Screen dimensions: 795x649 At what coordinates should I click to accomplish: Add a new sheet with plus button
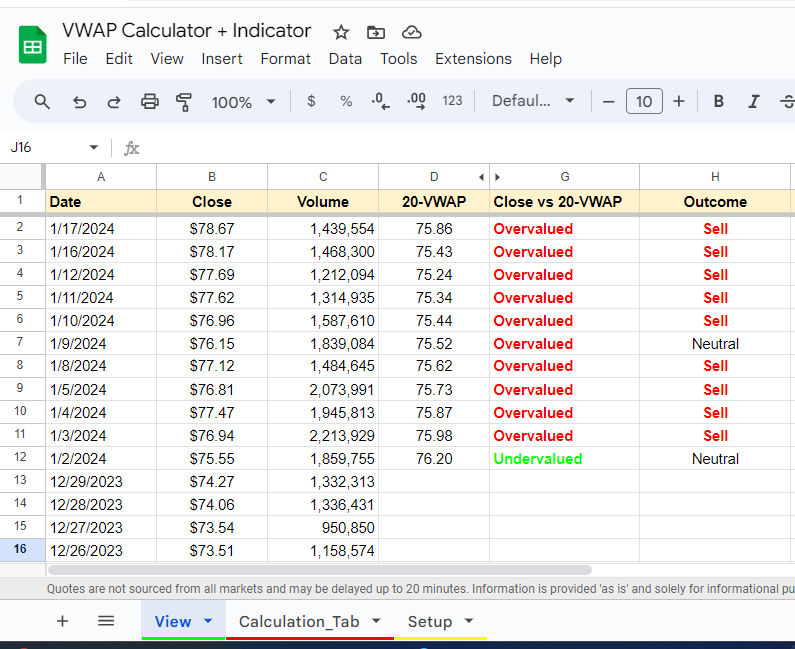[x=62, y=621]
